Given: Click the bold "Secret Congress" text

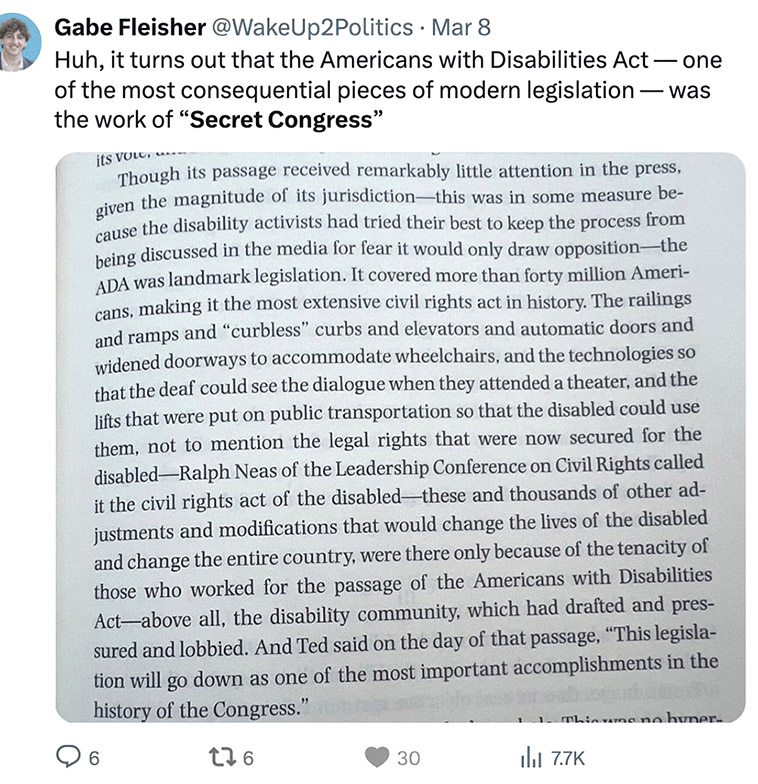Looking at the screenshot, I should [282, 120].
